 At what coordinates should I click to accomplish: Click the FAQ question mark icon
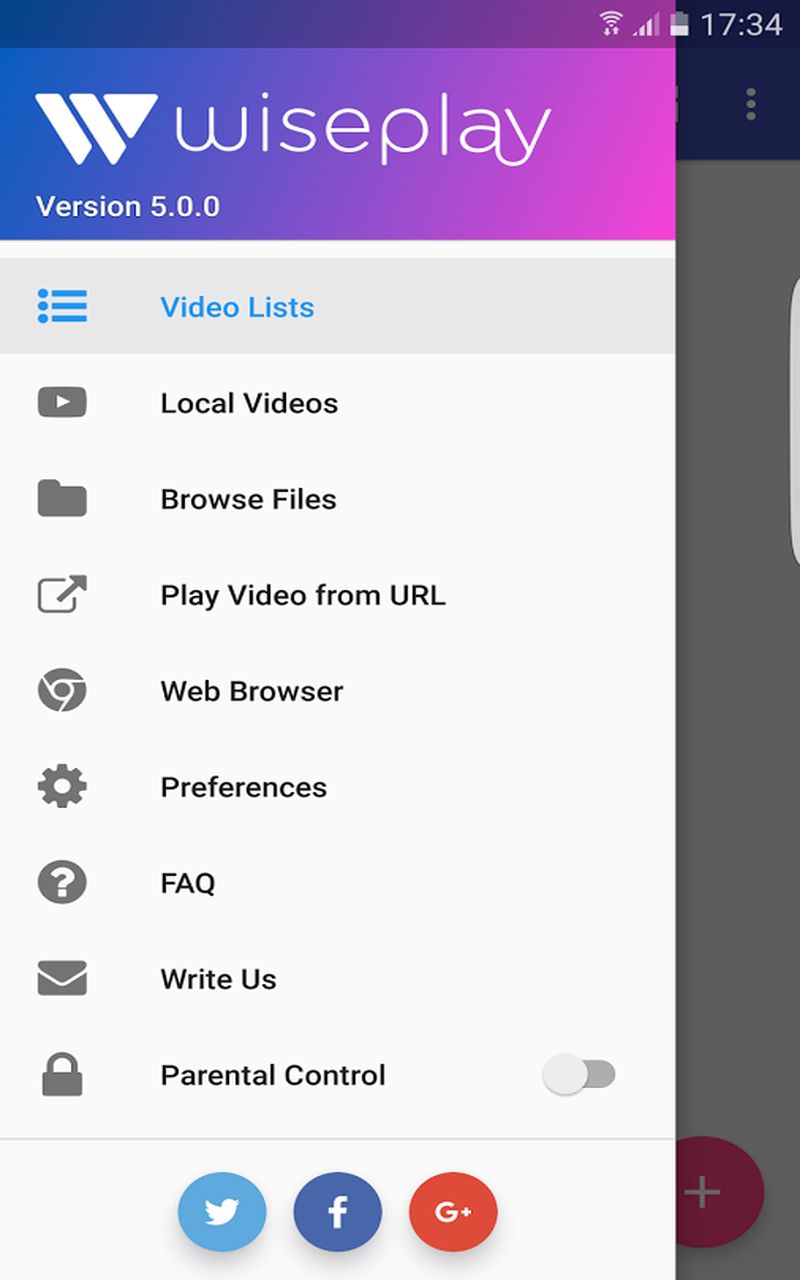62,882
